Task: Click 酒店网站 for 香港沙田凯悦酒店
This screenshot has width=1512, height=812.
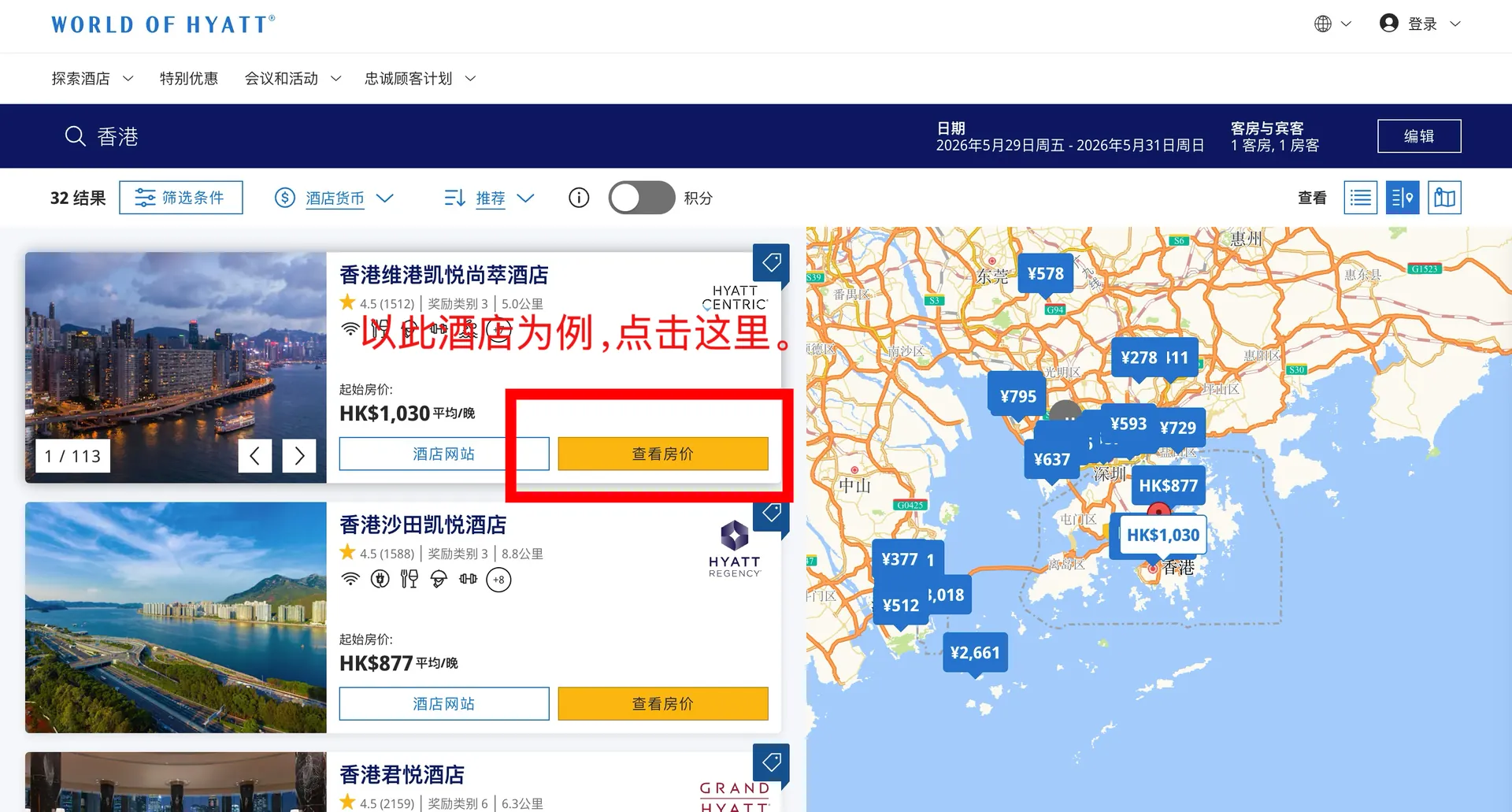Action: pos(444,703)
